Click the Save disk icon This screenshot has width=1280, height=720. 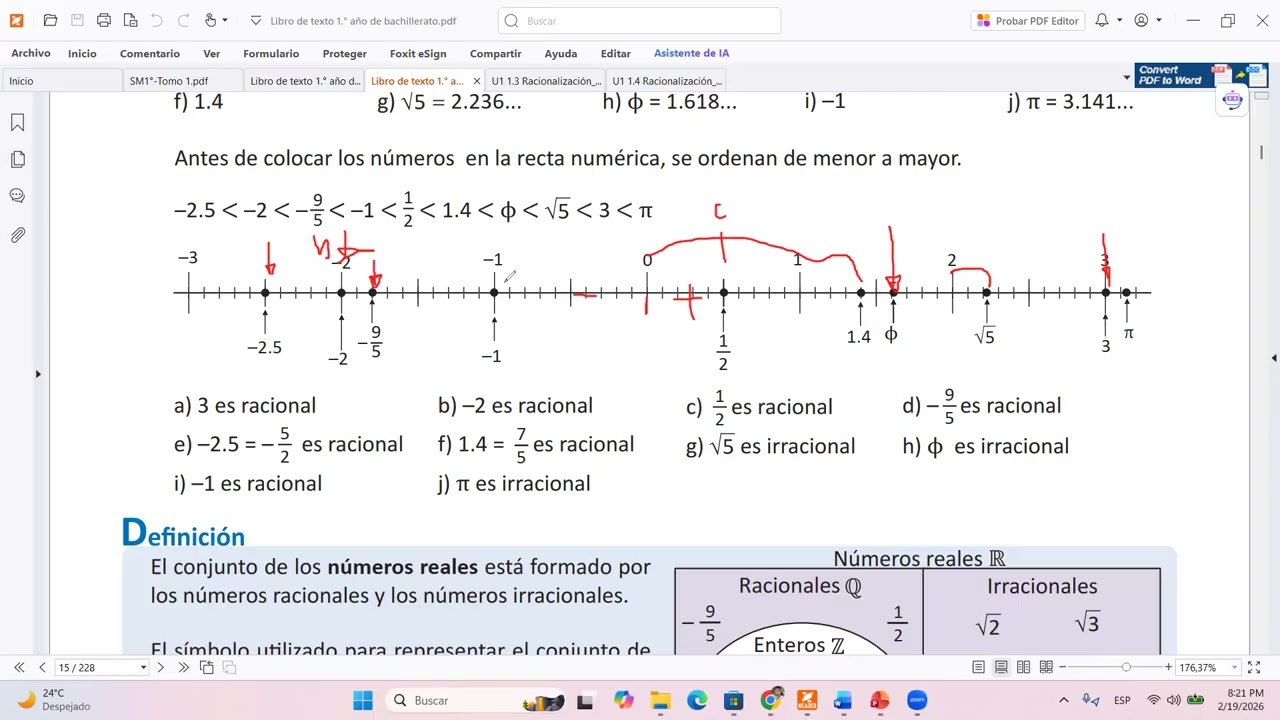(x=77, y=20)
